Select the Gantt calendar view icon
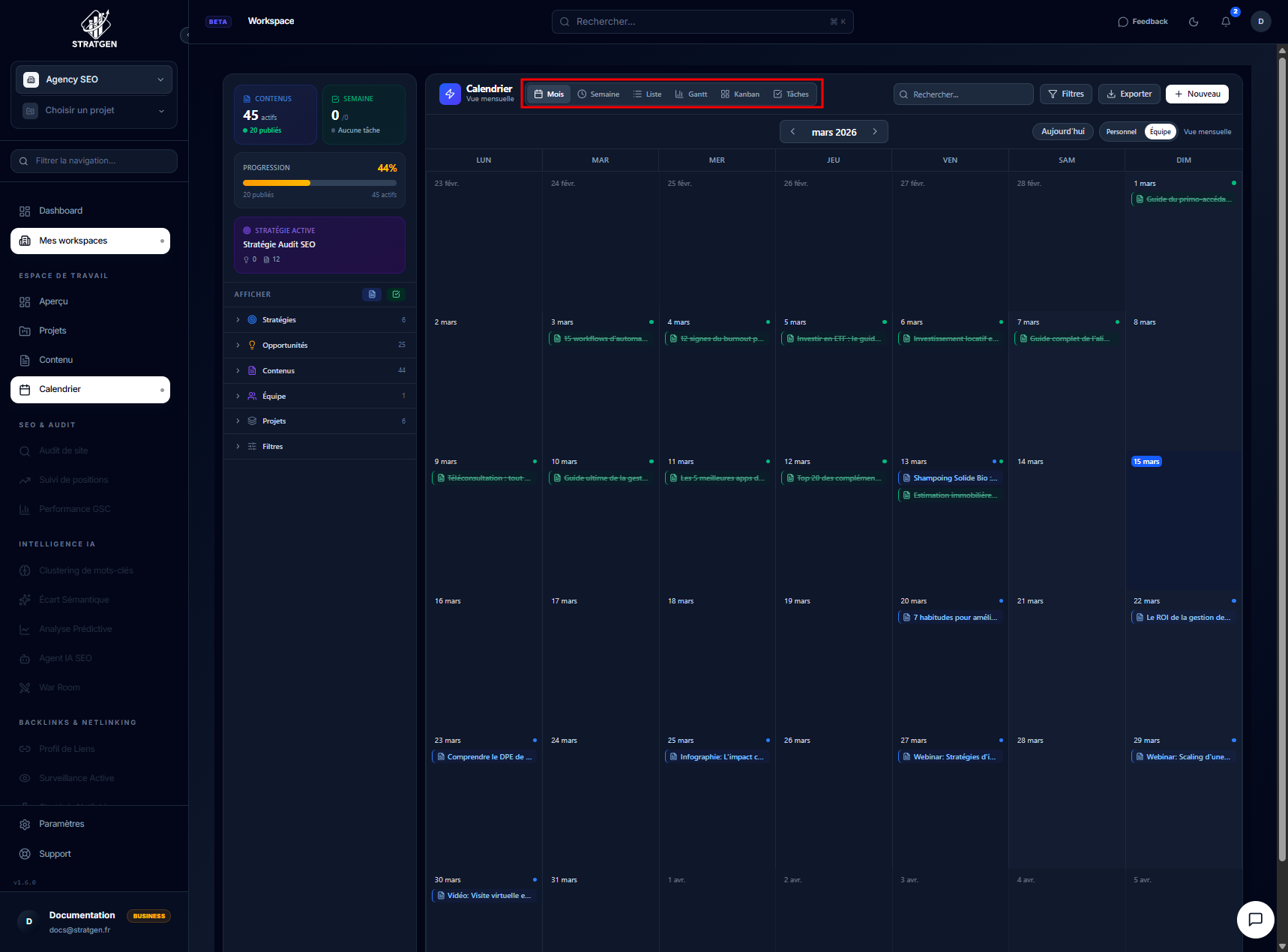The width and height of the screenshot is (1288, 952). point(690,94)
